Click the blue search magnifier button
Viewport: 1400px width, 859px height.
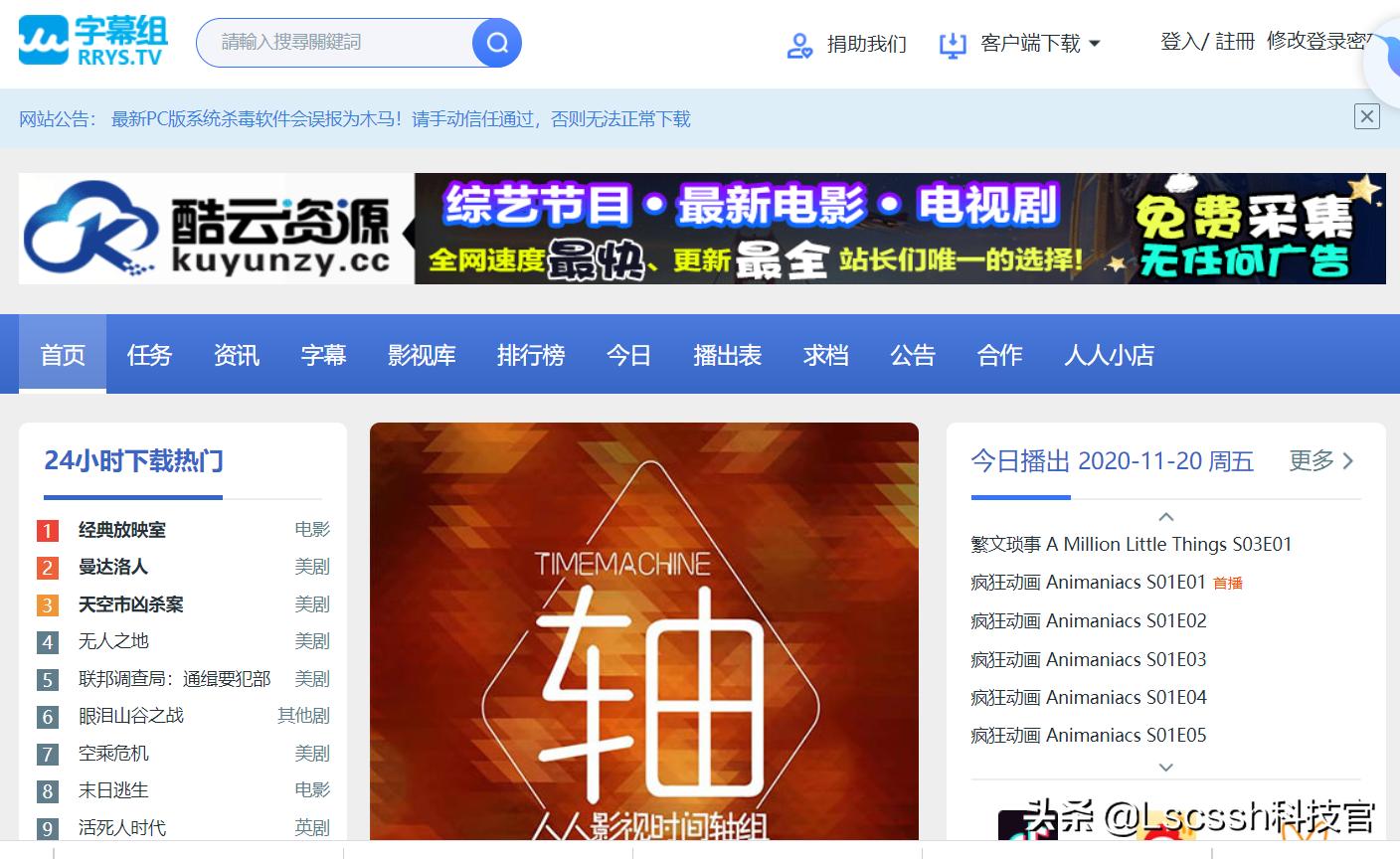(496, 43)
